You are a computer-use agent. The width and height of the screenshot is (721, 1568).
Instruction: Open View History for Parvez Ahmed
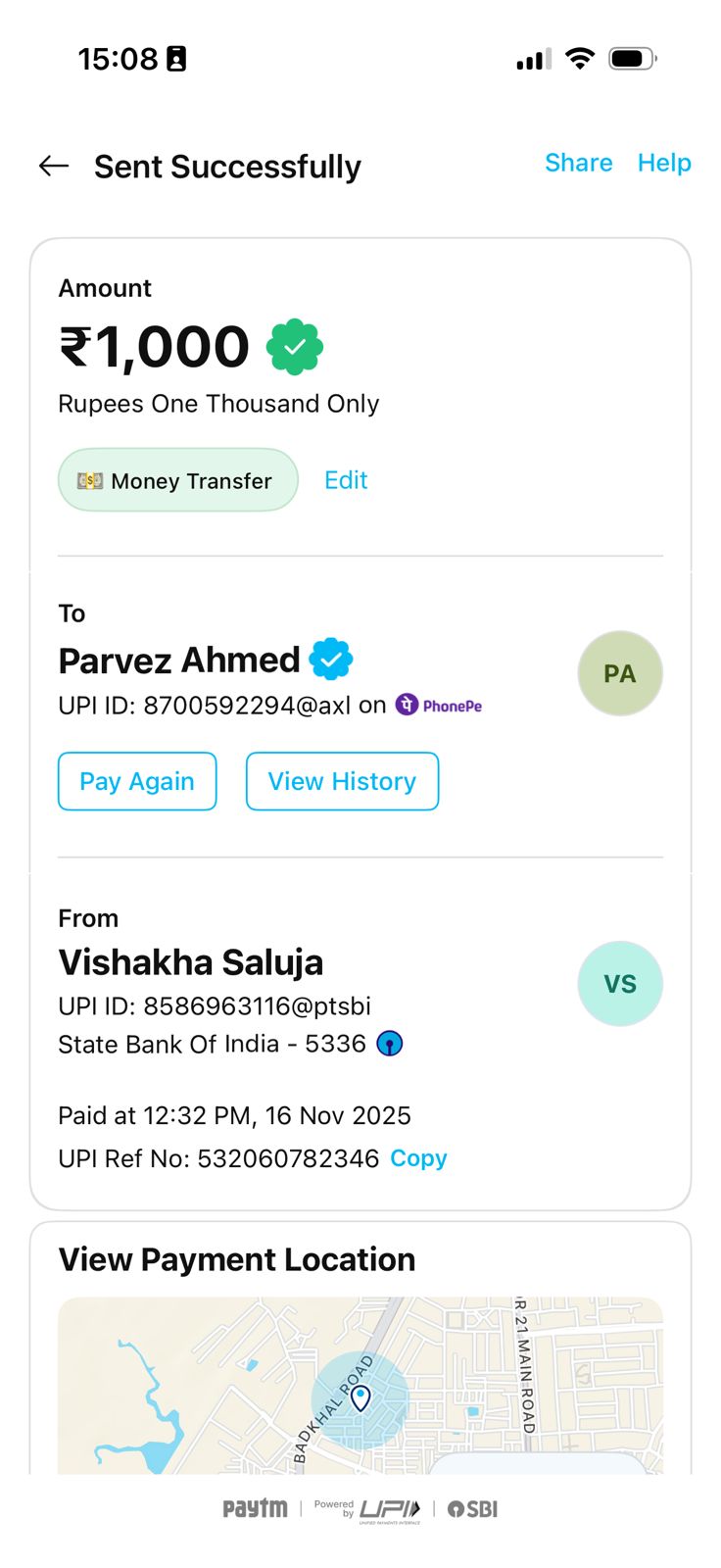pos(342,781)
